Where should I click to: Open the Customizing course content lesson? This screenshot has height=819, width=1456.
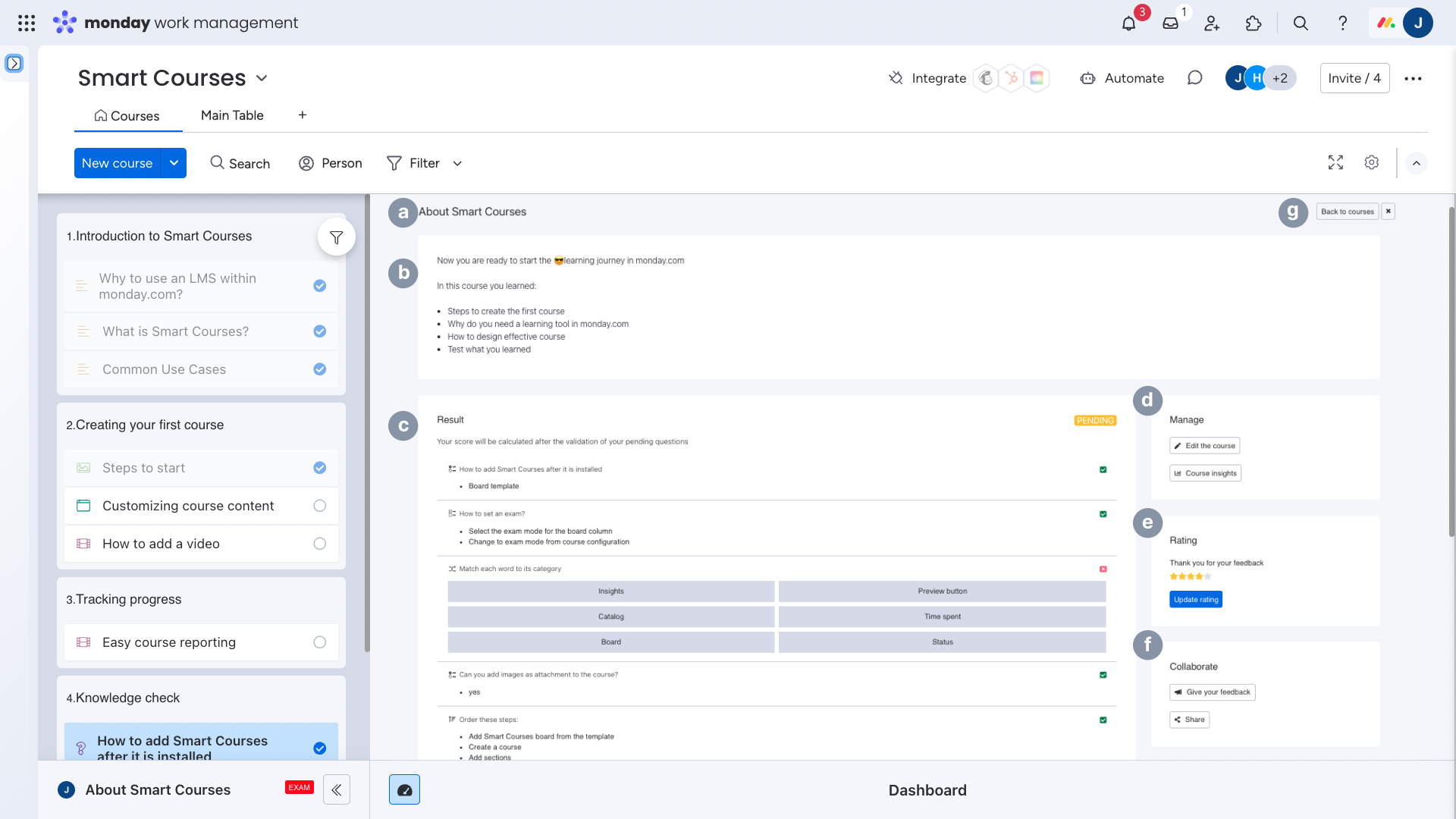click(x=201, y=506)
